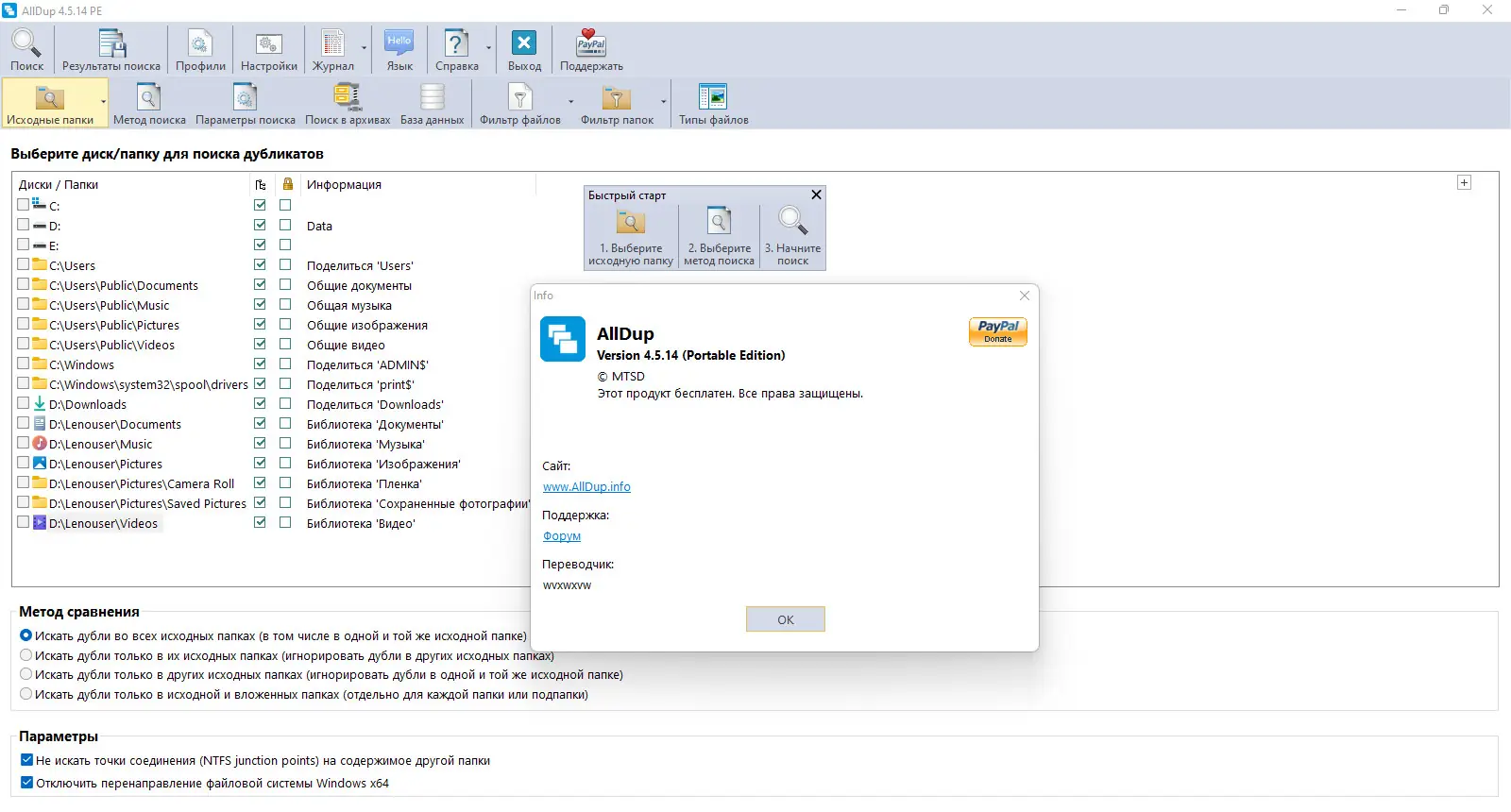Check the D:\Downloads folder checkbox
This screenshot has width=1511, height=812.
tap(24, 403)
